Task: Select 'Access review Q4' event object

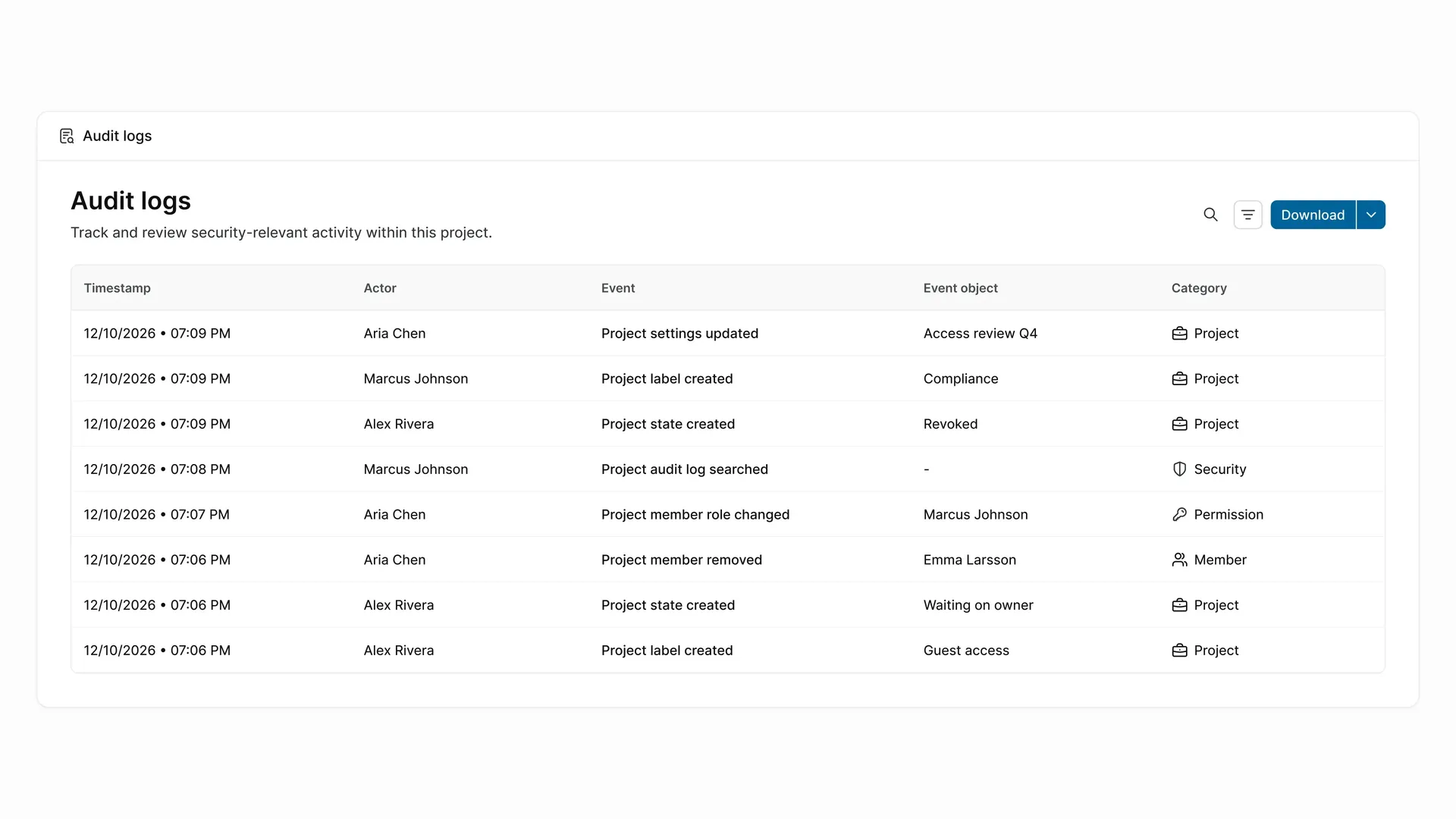Action: coord(980,334)
